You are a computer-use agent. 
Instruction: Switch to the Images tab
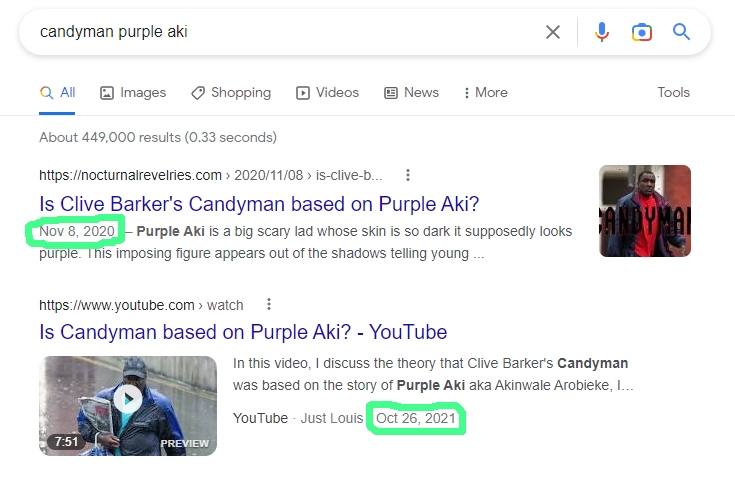pyautogui.click(x=133, y=92)
